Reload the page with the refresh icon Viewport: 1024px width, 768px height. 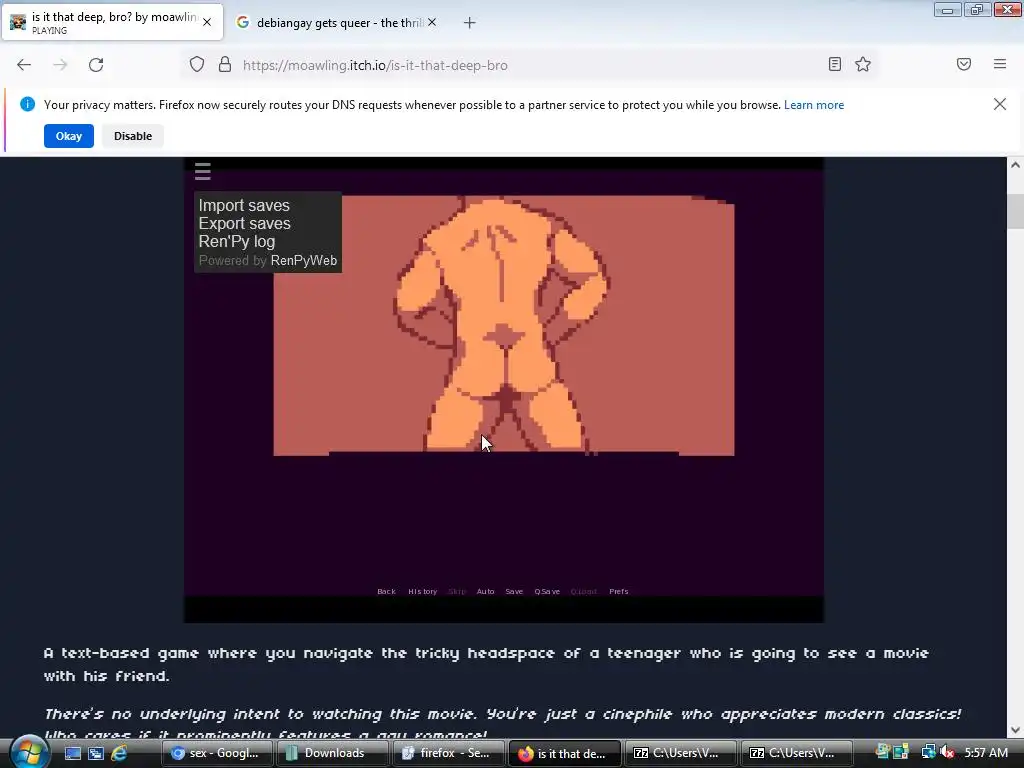[x=96, y=65]
